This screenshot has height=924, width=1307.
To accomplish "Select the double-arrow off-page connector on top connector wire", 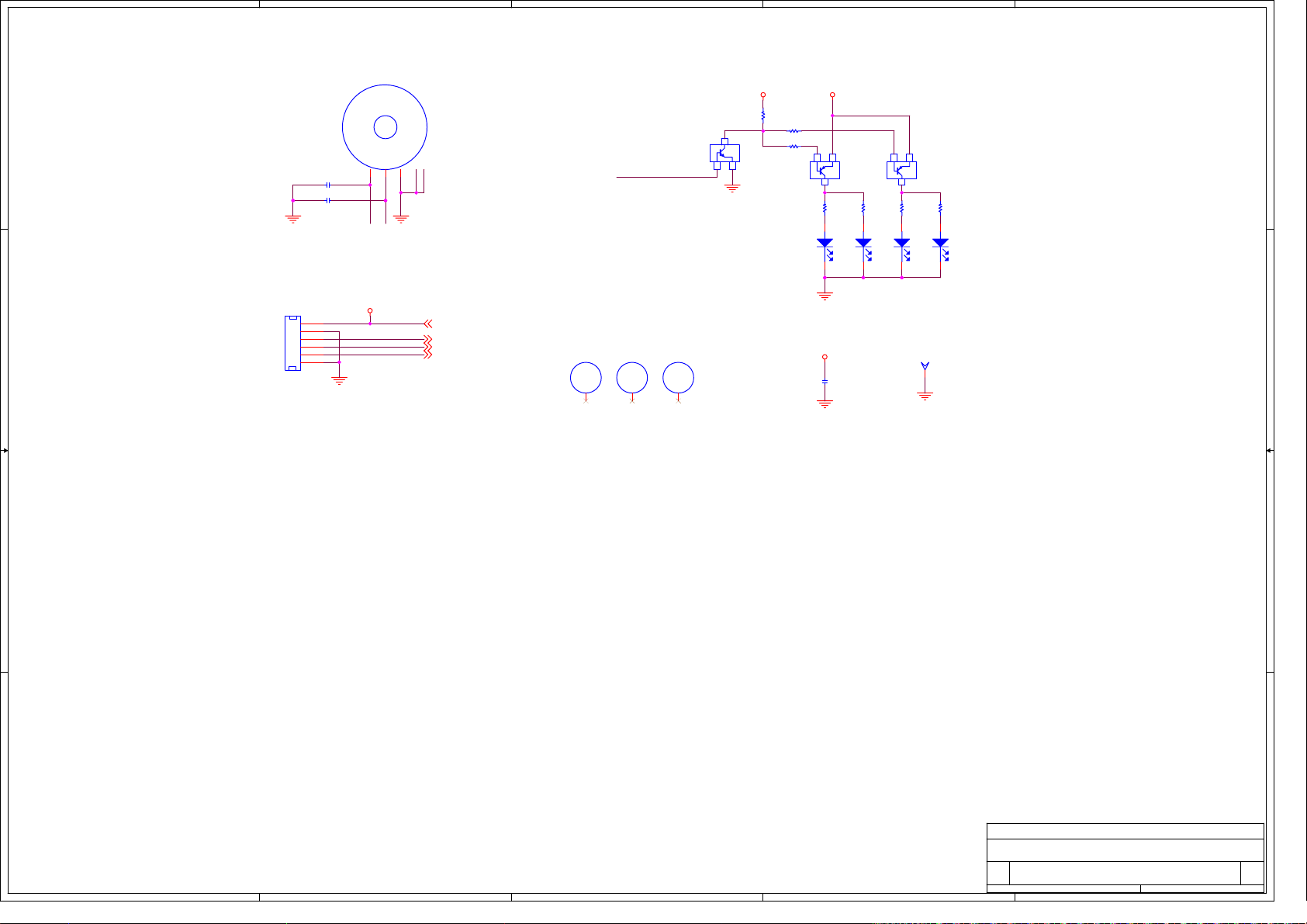I will 427,324.
